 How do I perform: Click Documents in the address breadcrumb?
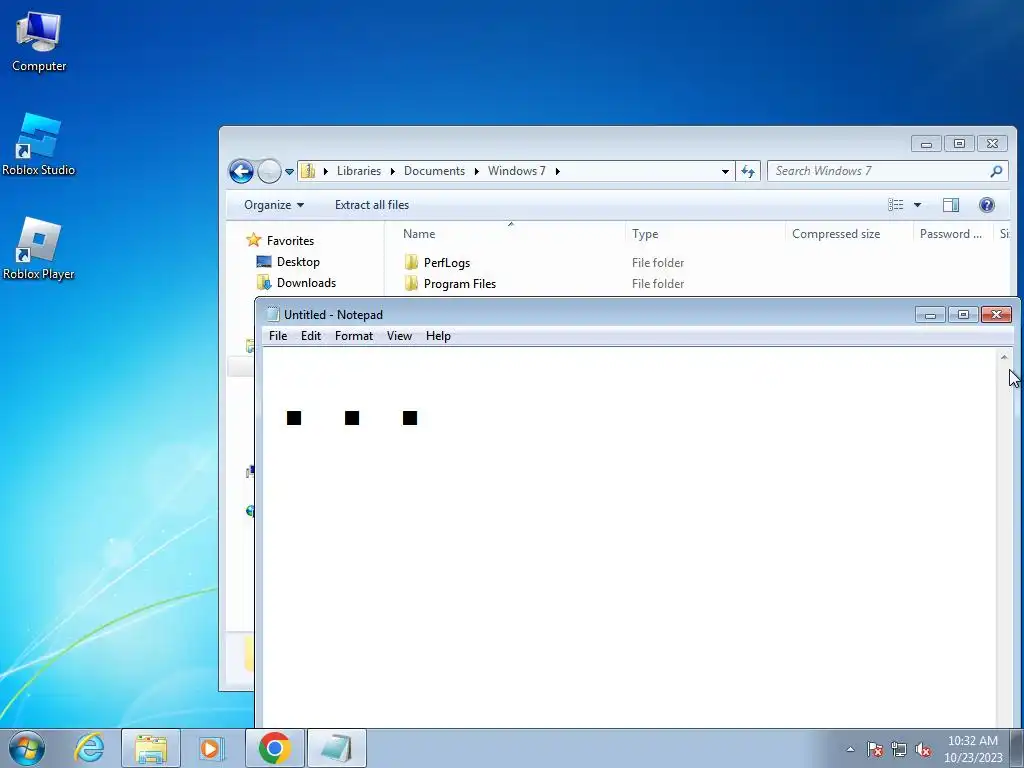point(434,171)
